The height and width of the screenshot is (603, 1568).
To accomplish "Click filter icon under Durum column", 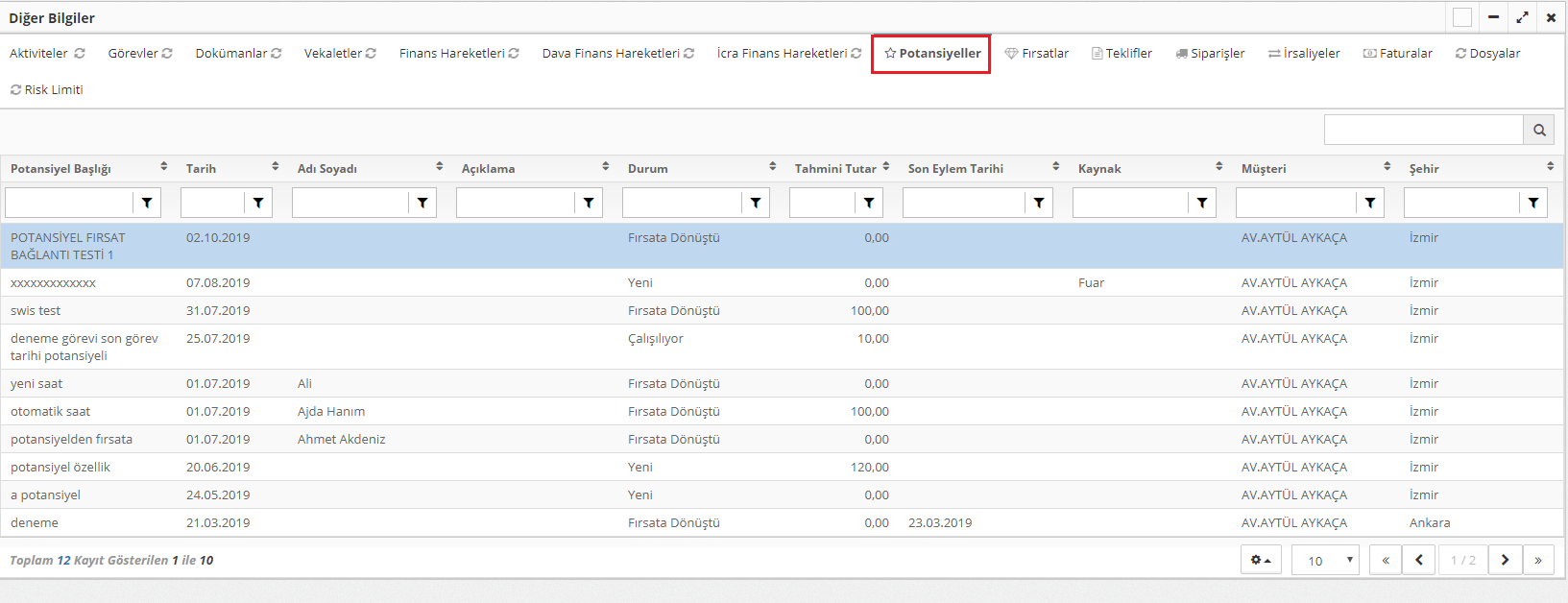I will 756,203.
